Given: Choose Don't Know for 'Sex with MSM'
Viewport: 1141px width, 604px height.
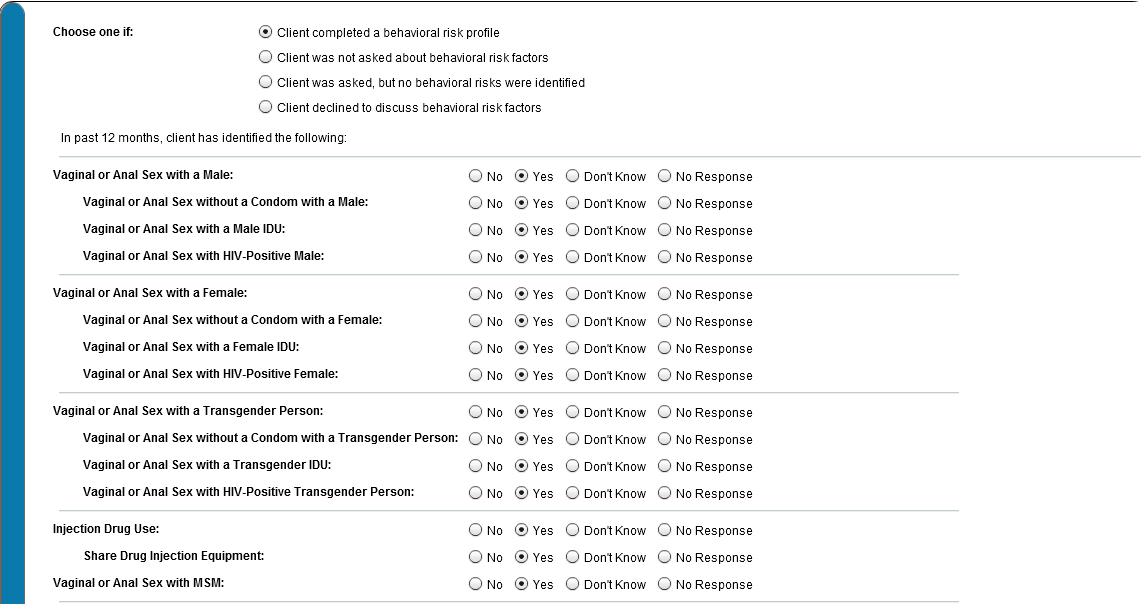Looking at the screenshot, I should (x=572, y=584).
